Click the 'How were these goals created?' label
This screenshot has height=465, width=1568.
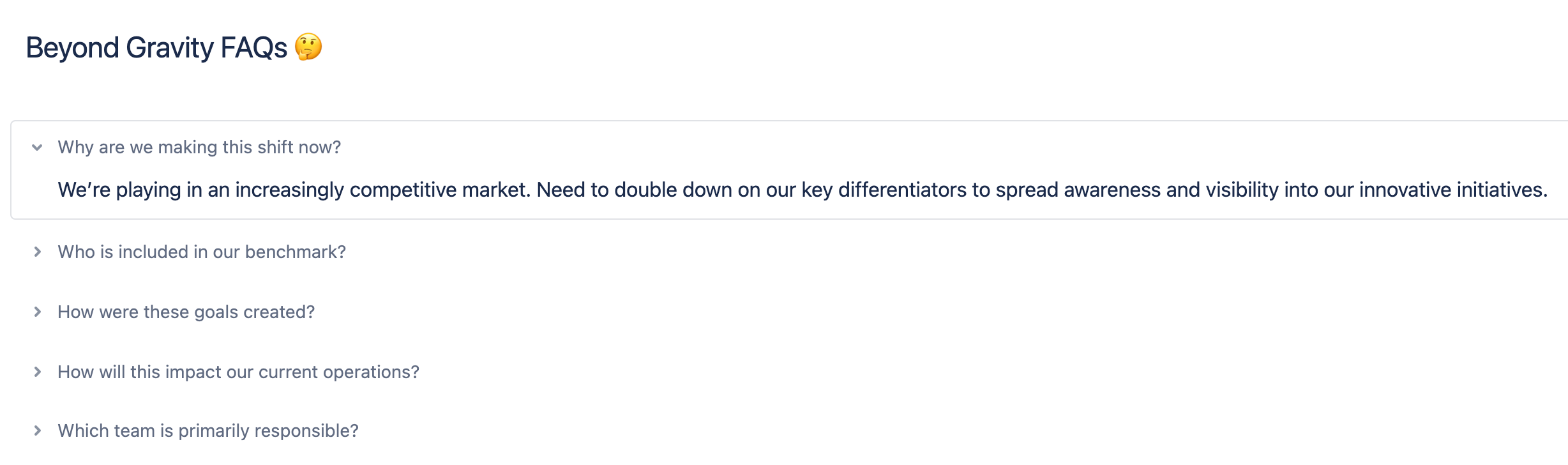pyautogui.click(x=186, y=311)
